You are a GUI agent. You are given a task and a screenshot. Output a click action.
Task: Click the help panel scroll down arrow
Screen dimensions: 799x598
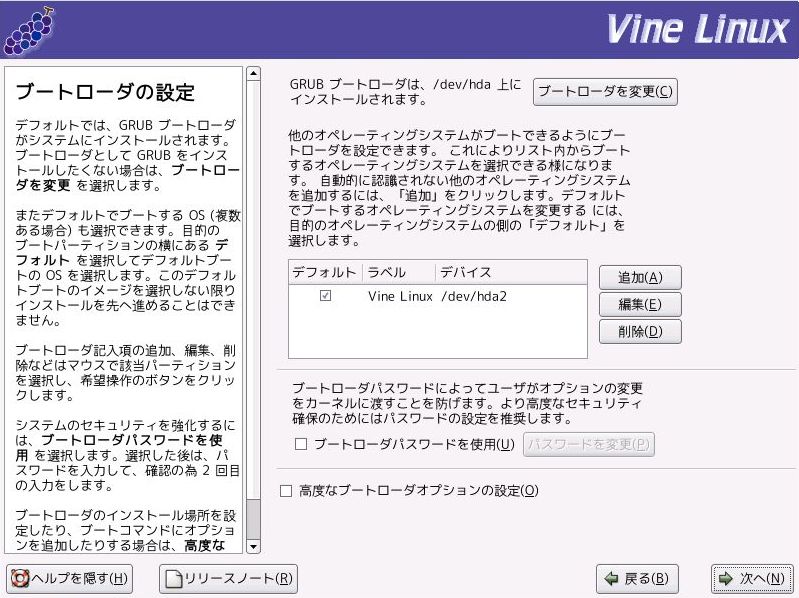tap(253, 547)
